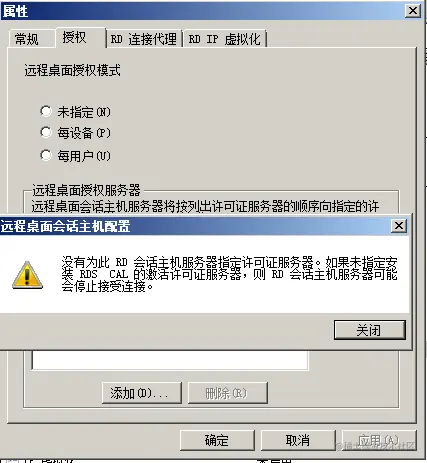Image resolution: width=427 pixels, height=463 pixels.
Task: Go to the RD 连接代理 tab
Action: (x=144, y=39)
